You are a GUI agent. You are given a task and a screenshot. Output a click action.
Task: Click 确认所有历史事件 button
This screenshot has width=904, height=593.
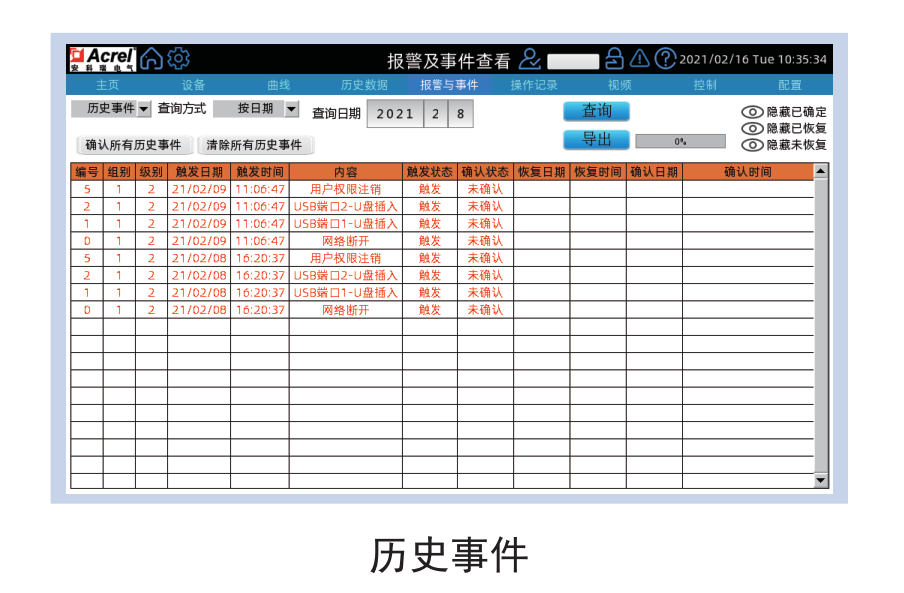pyautogui.click(x=133, y=145)
